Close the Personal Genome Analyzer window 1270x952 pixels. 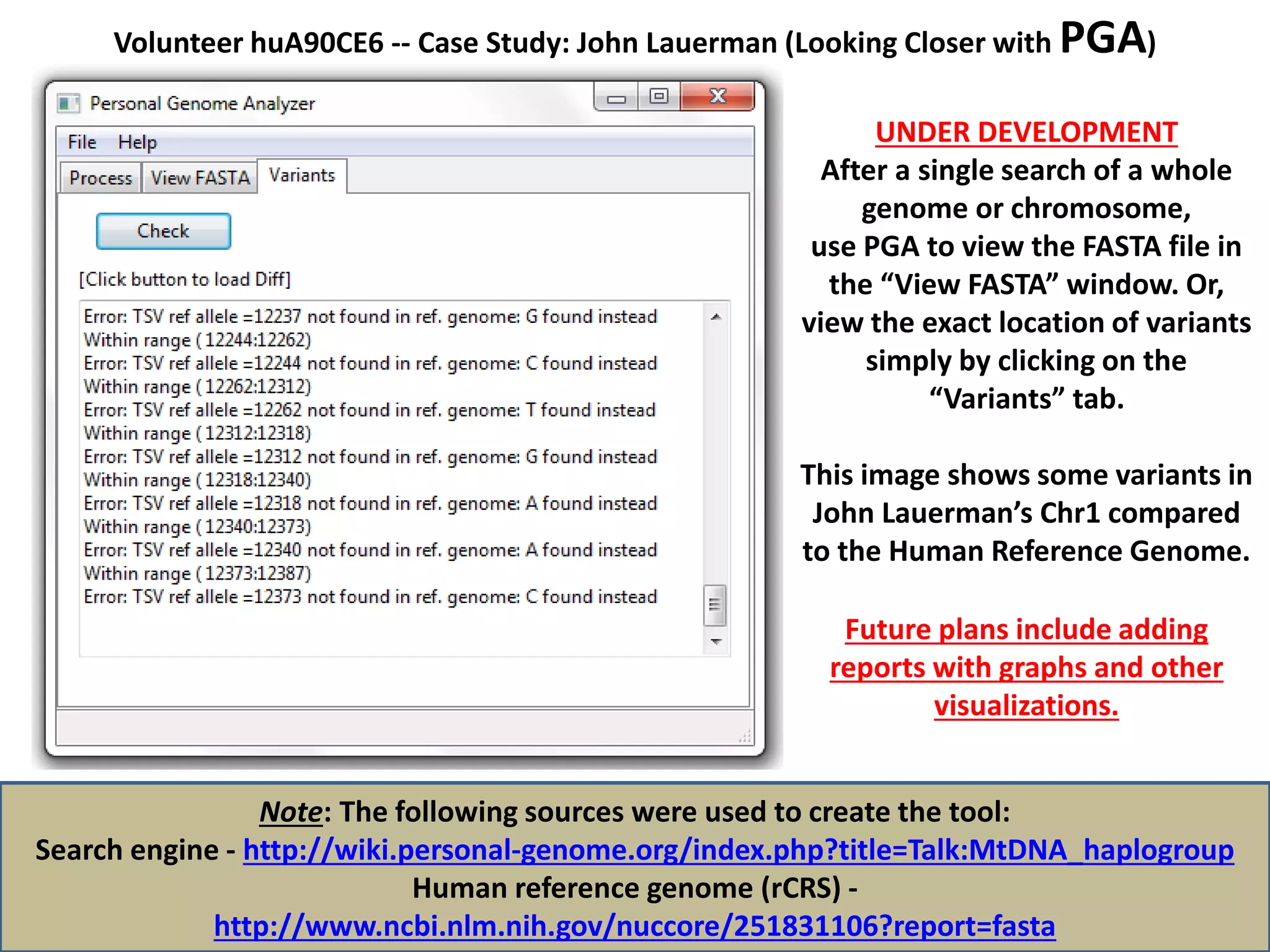[x=717, y=97]
